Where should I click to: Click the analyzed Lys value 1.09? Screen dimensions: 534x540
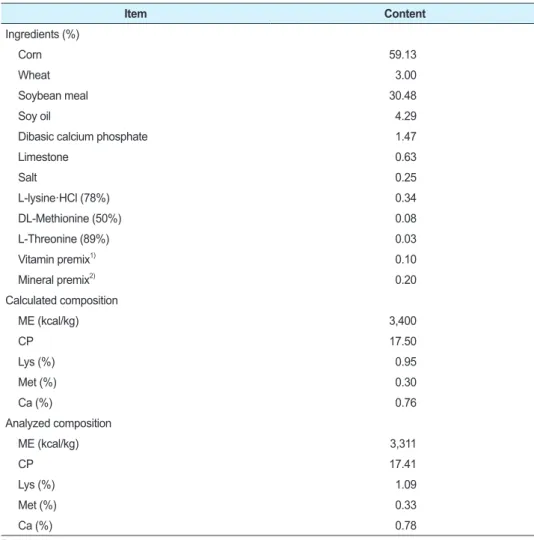406,485
